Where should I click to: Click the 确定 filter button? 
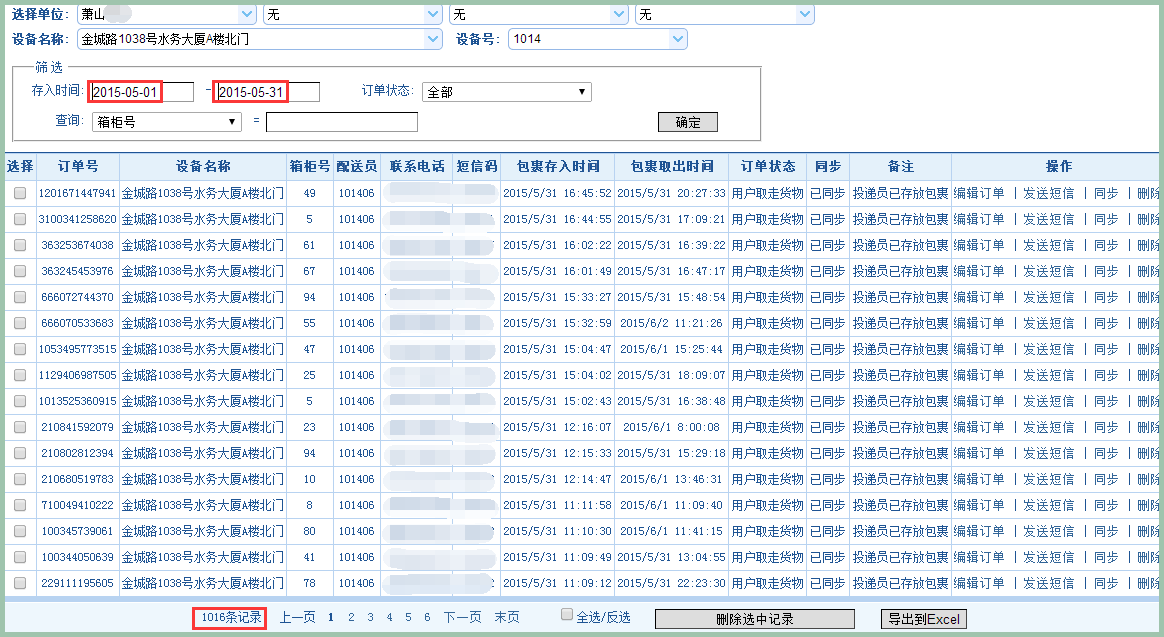click(687, 122)
